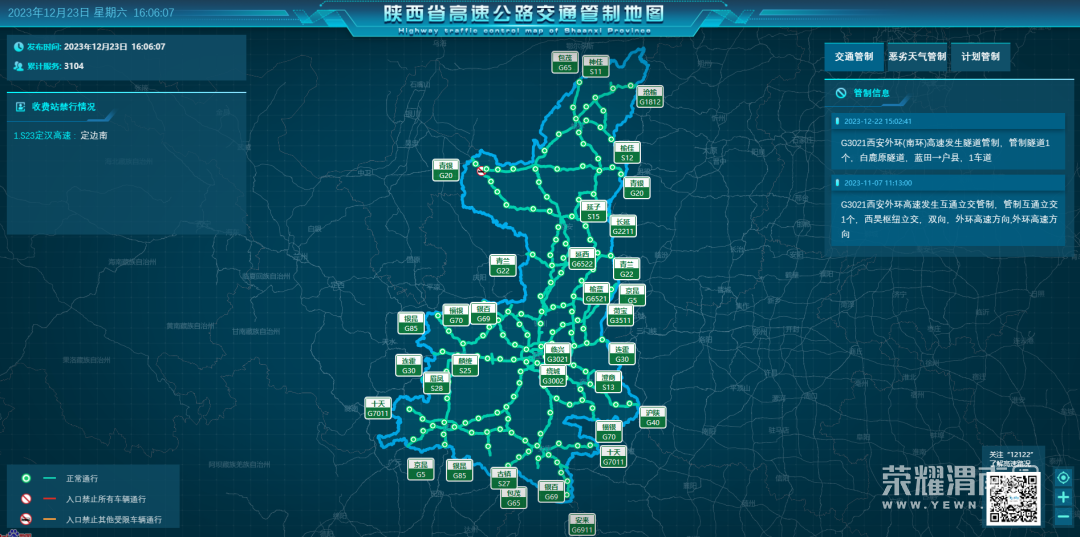The height and width of the screenshot is (537, 1080).
Task: Click the G6521 榆蓝 highway sign
Action: point(596,293)
